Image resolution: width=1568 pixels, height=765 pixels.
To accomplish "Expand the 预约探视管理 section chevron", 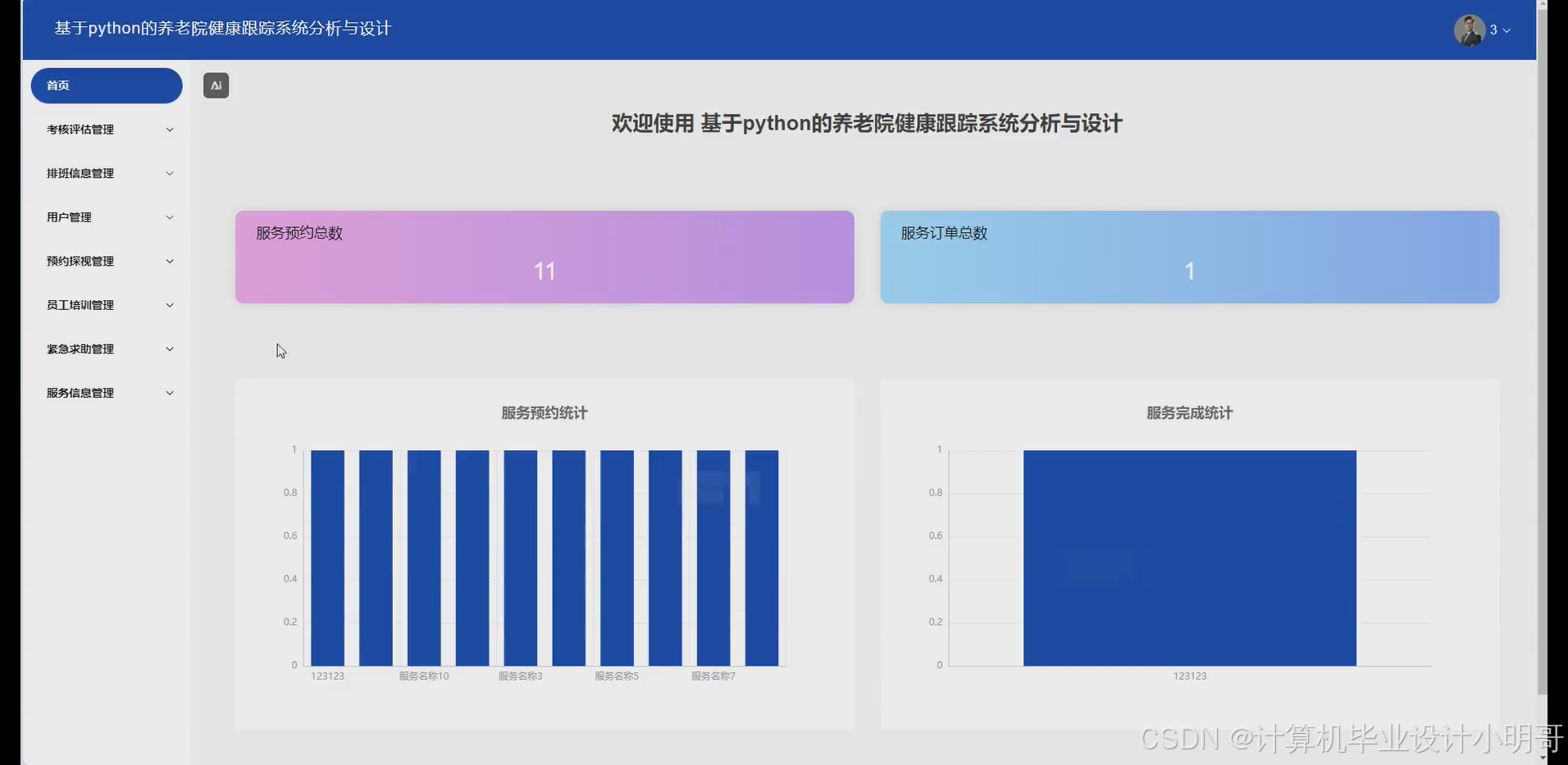I will (170, 261).
